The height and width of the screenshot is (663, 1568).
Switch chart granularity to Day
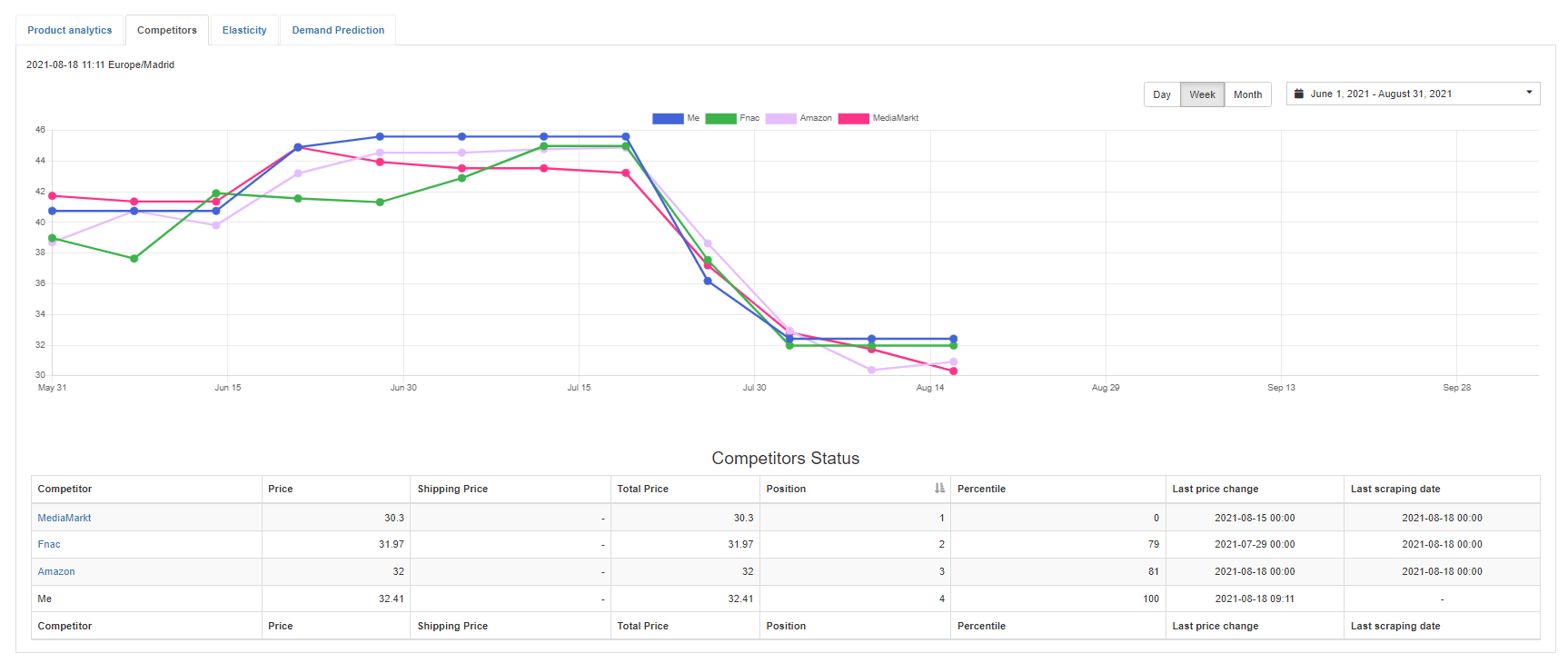coord(1161,94)
